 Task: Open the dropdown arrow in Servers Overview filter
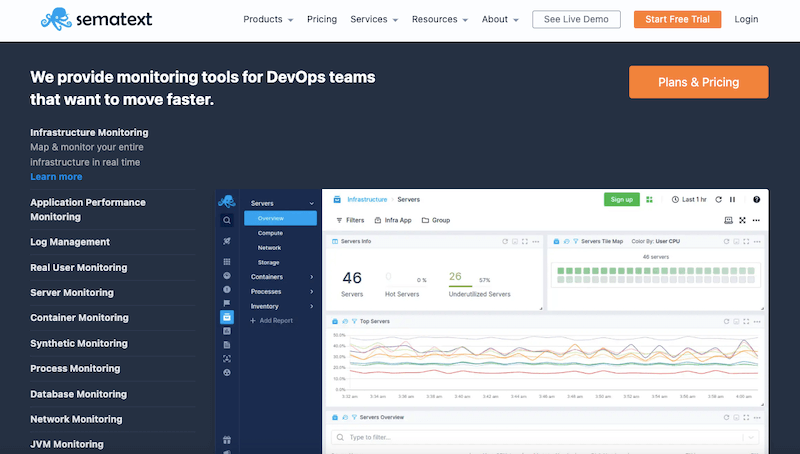pyautogui.click(x=751, y=438)
